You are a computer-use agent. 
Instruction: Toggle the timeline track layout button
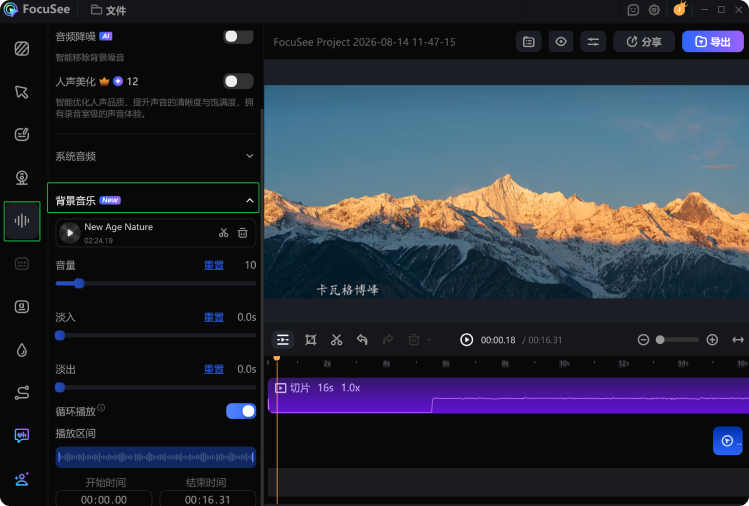(283, 340)
